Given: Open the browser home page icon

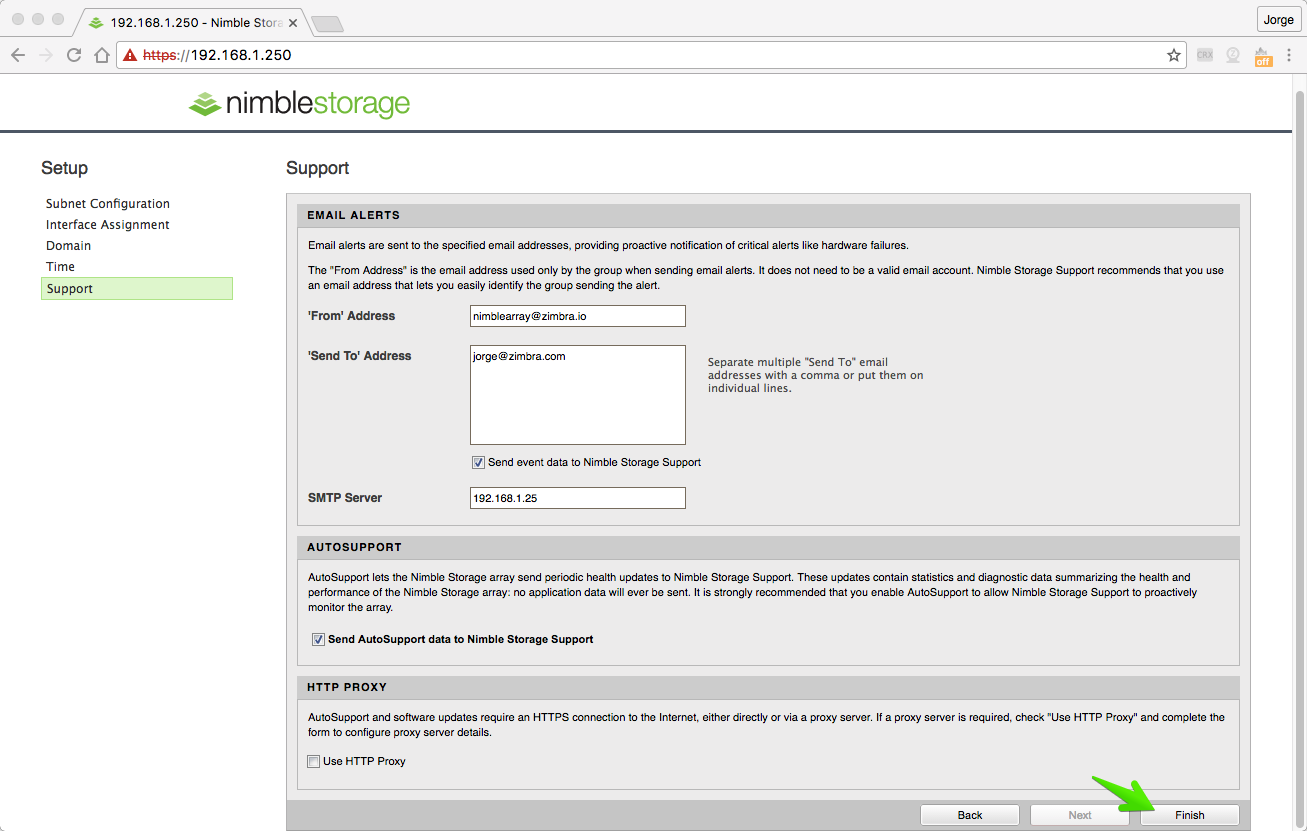Looking at the screenshot, I should (x=101, y=55).
